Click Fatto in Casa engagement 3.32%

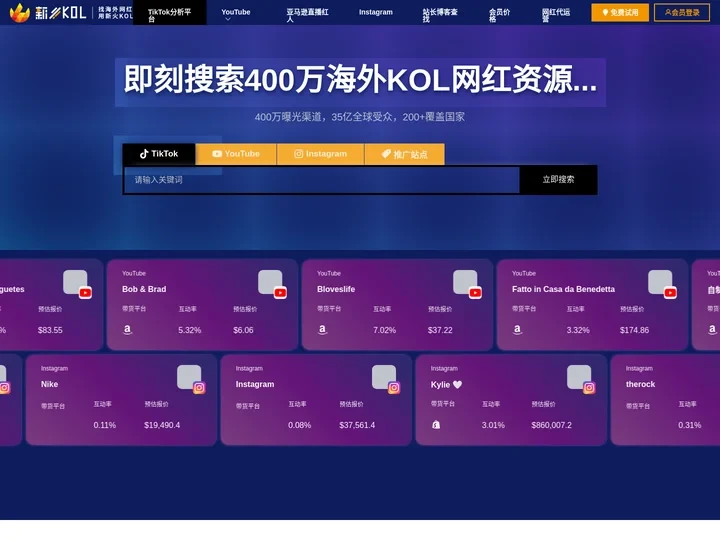578,330
